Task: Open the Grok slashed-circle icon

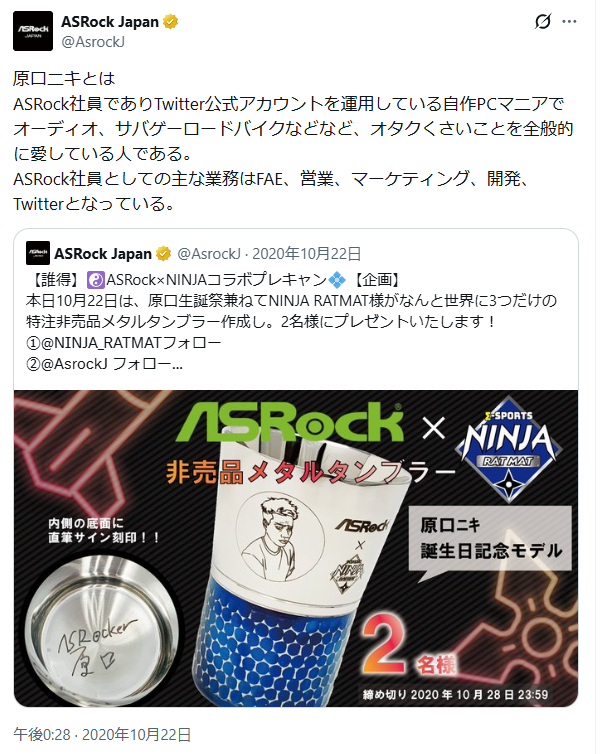Action: coord(543,22)
